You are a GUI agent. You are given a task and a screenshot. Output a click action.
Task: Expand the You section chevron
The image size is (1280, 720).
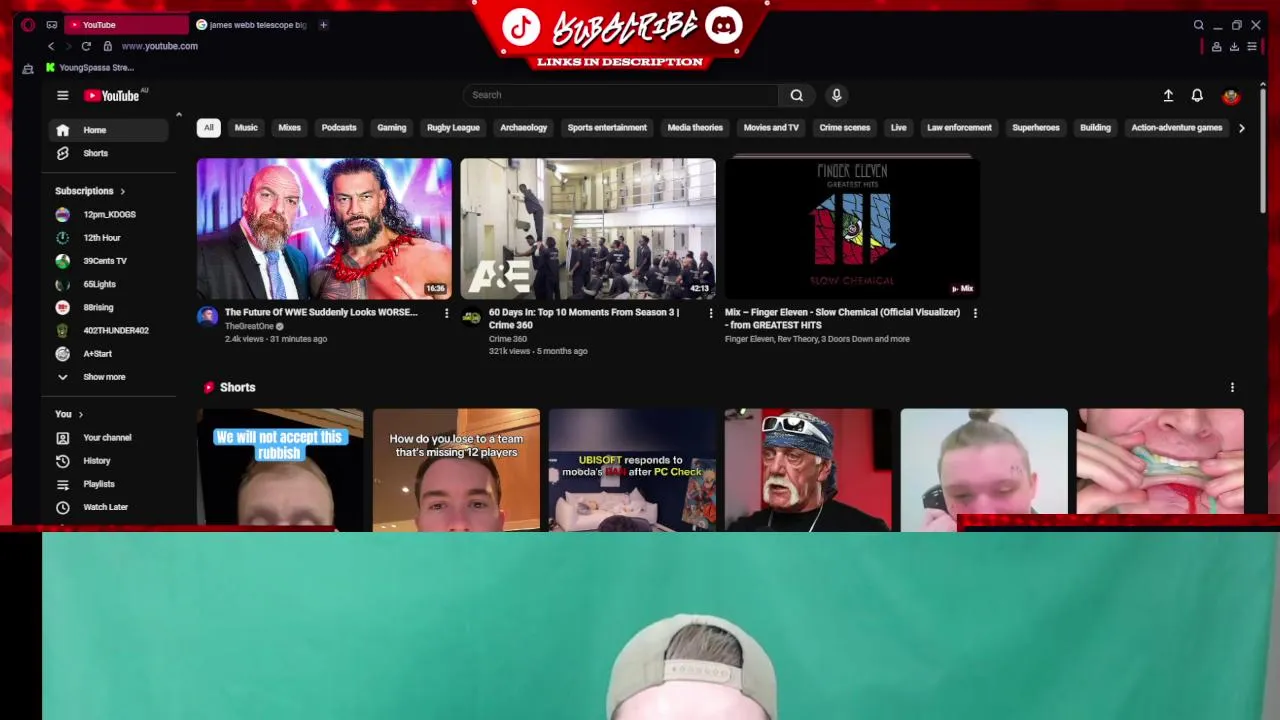coord(81,414)
